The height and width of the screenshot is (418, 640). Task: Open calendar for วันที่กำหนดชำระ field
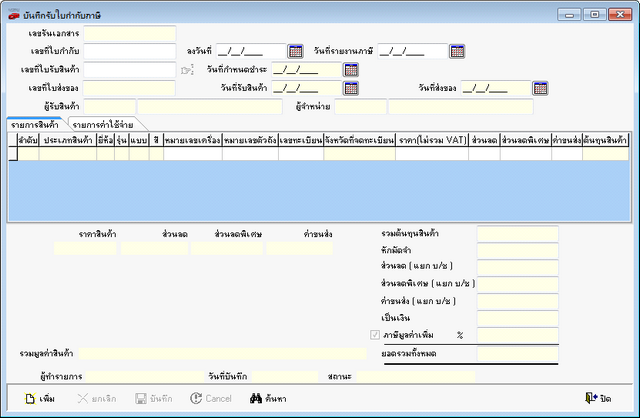(351, 70)
